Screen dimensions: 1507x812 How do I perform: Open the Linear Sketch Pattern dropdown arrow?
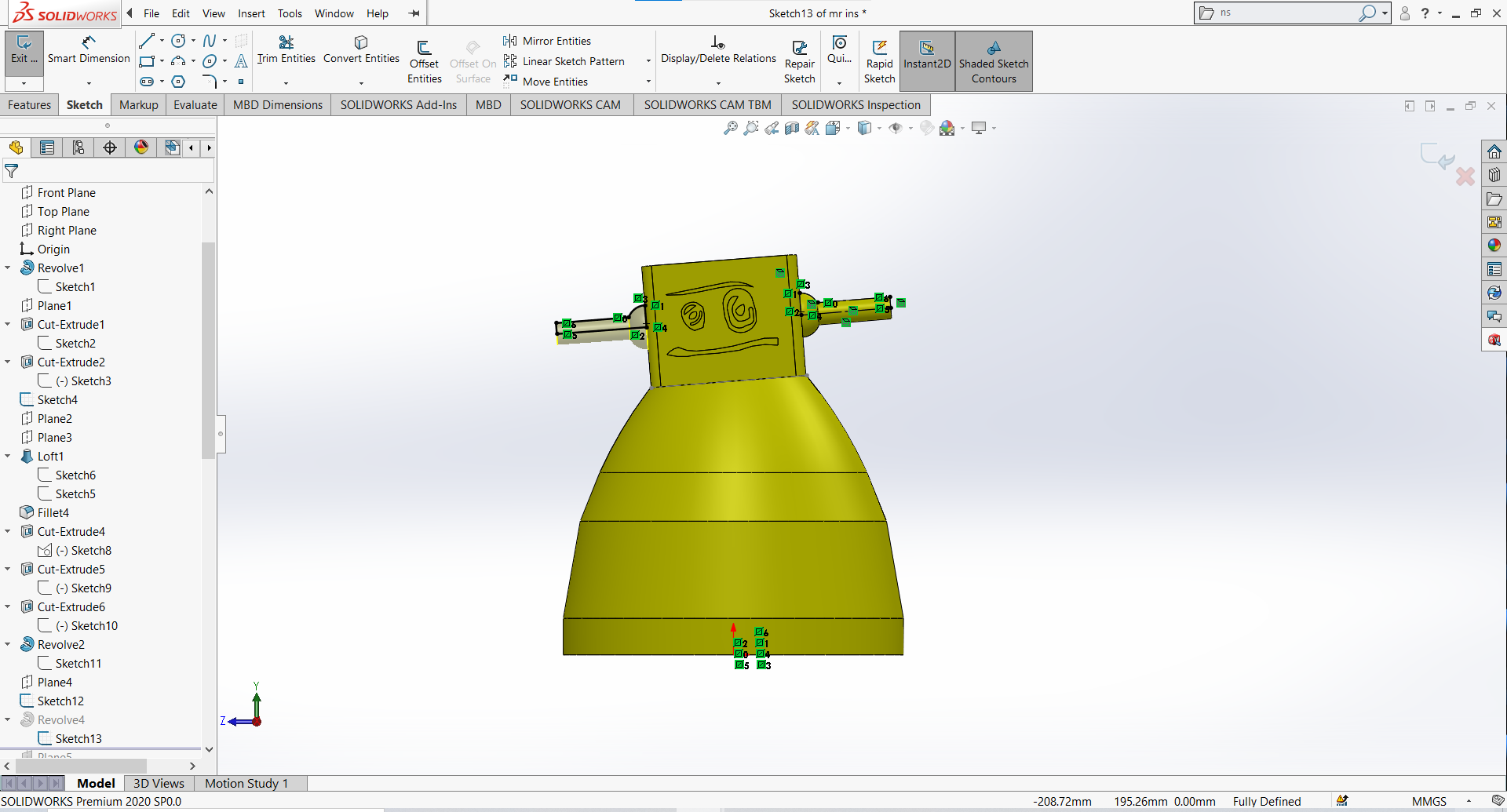coord(648,61)
